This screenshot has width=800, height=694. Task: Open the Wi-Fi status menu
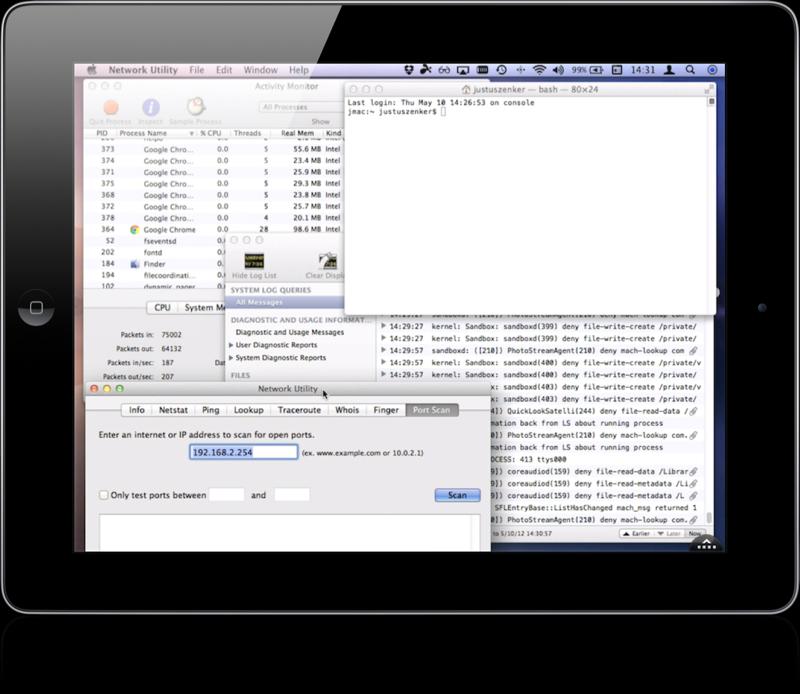tap(539, 70)
